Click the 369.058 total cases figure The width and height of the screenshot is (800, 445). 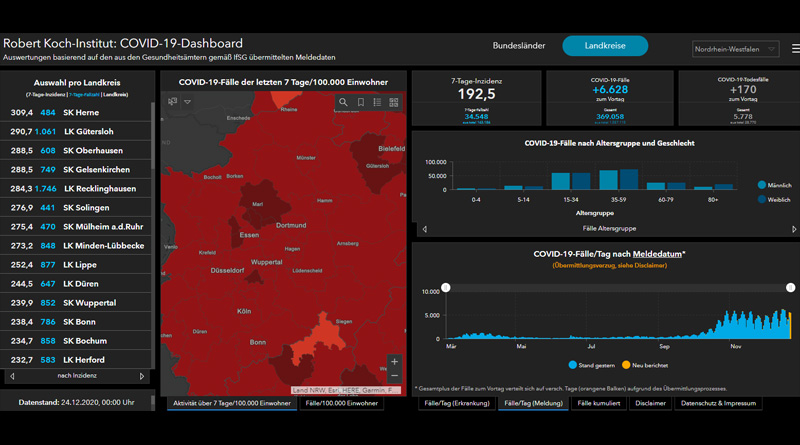coord(610,117)
